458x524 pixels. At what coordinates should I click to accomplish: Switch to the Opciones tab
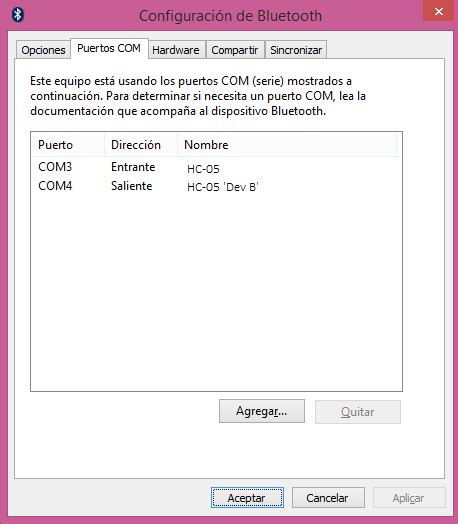[x=43, y=50]
